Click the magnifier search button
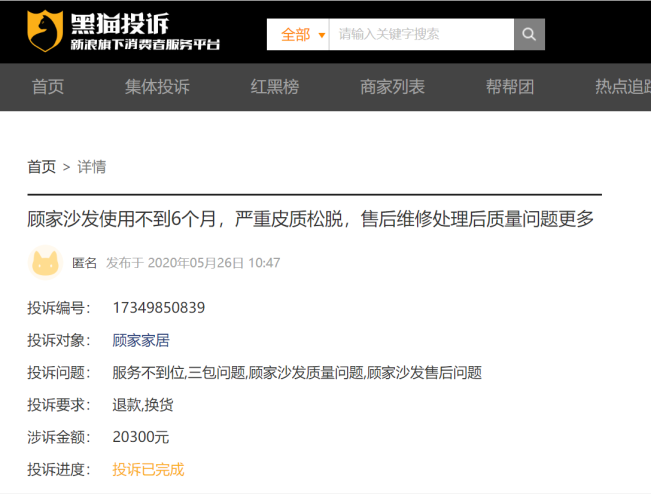The width and height of the screenshot is (651, 497). (529, 34)
